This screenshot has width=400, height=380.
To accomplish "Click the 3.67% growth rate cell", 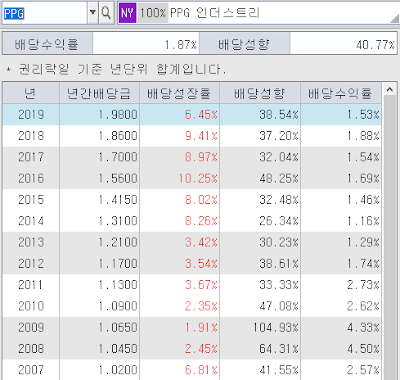I will [180, 285].
